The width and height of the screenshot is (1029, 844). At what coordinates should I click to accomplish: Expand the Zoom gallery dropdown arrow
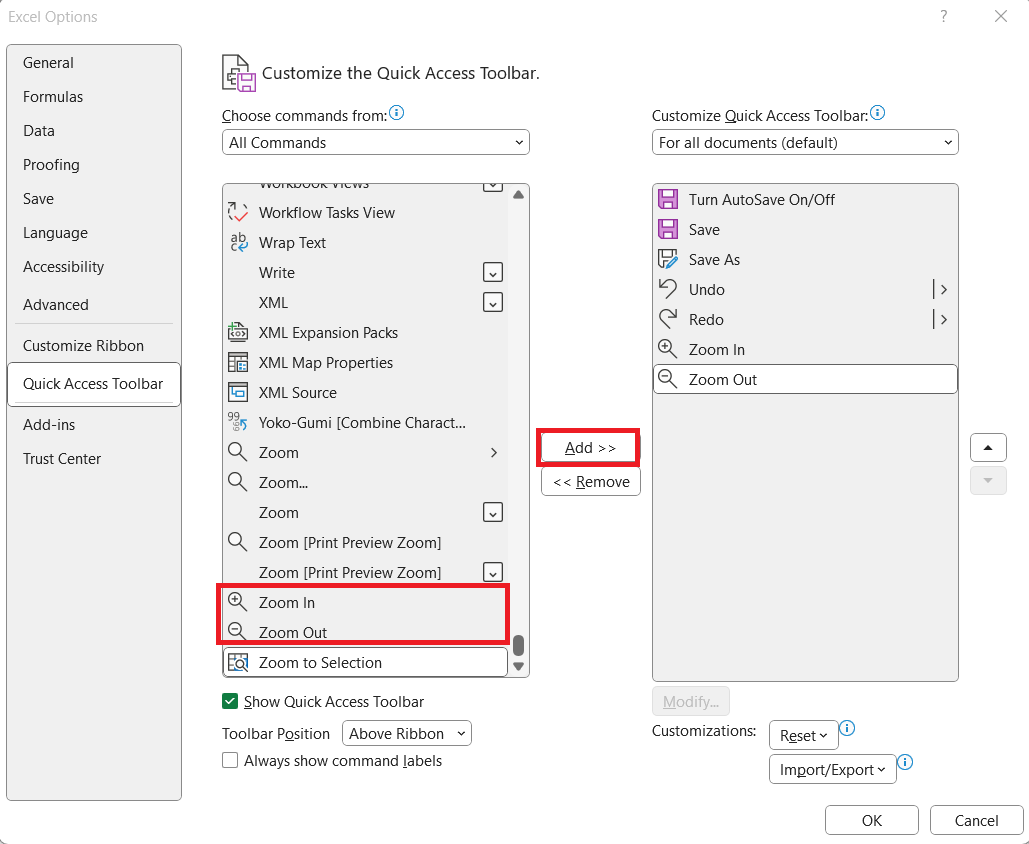(493, 512)
